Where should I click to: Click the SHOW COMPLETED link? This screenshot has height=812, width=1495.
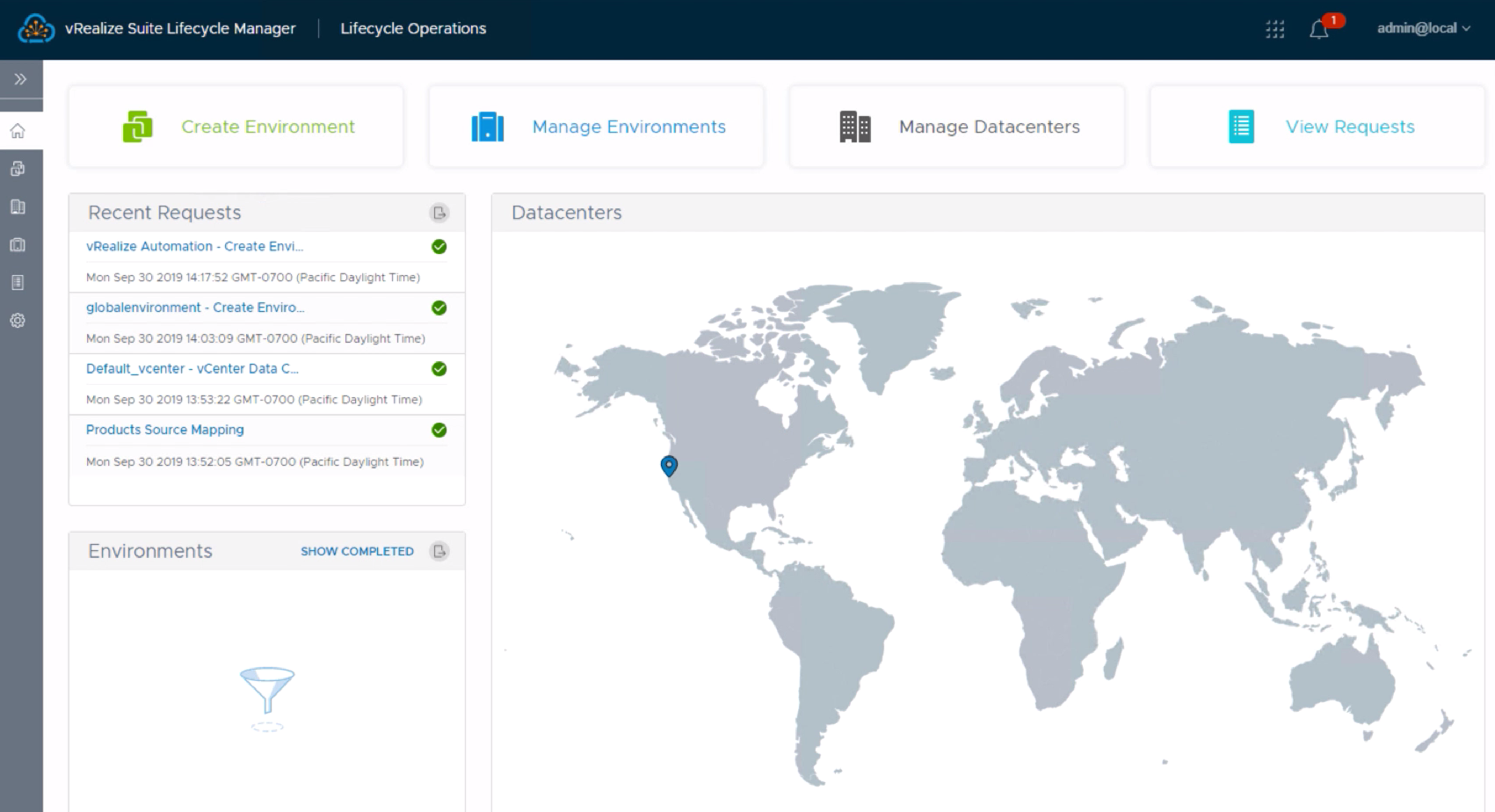(x=357, y=551)
